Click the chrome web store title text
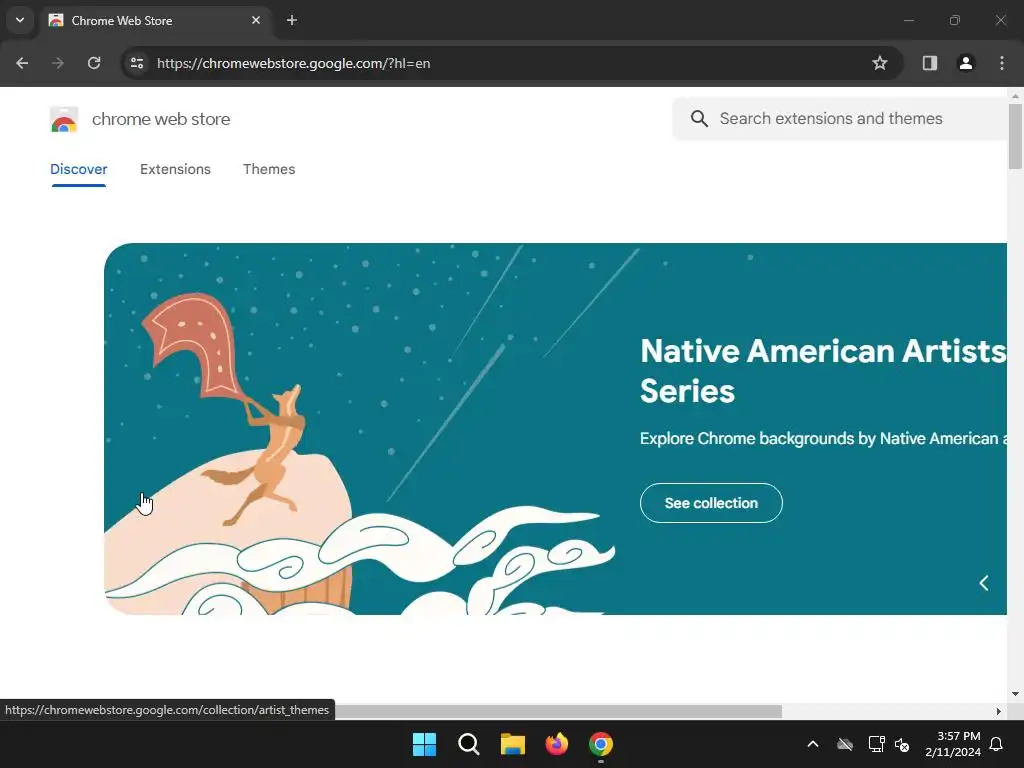Screen dimensions: 1024x768 click(x=161, y=120)
